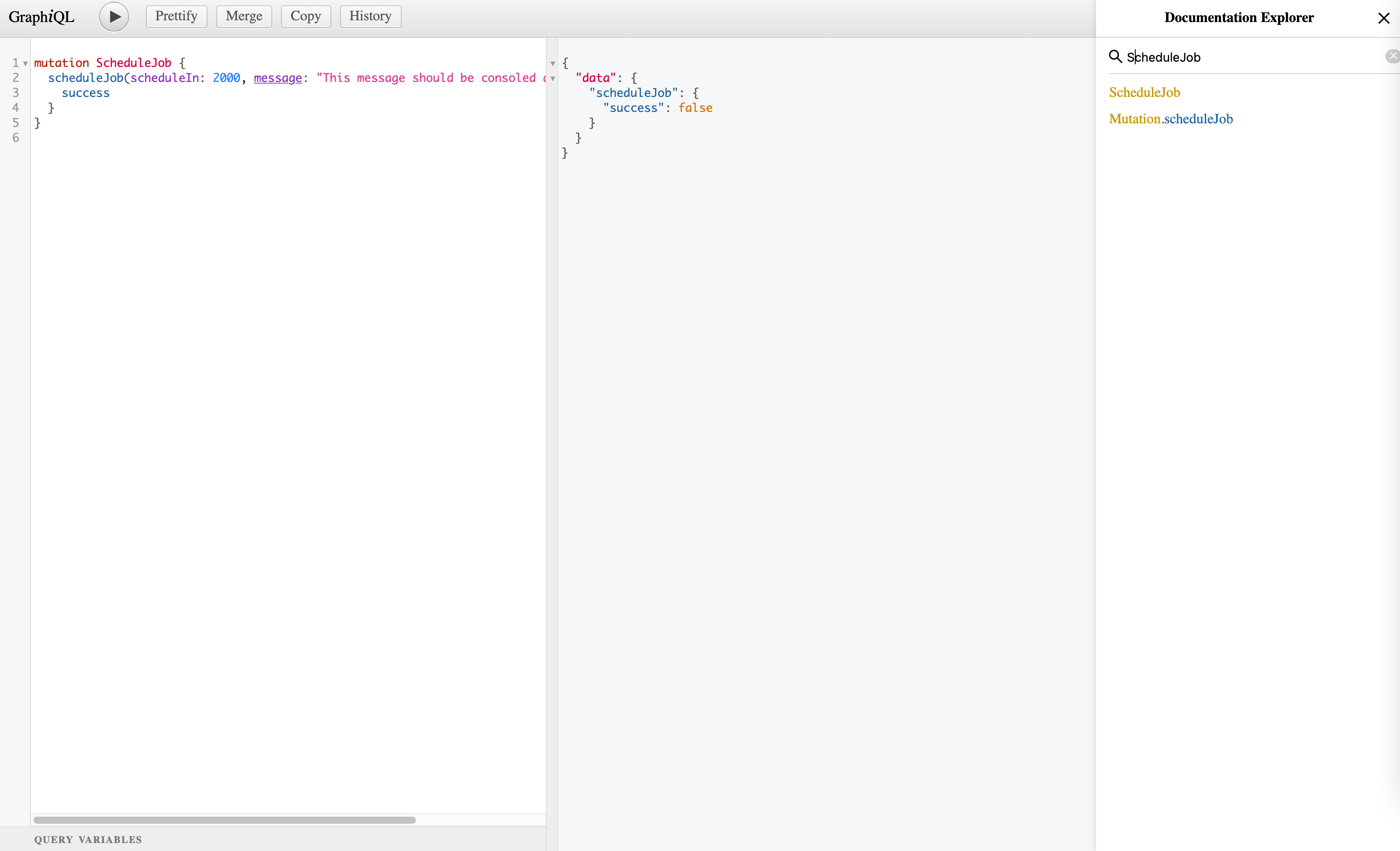Click the scheduleIn value 2000
This screenshot has width=1400, height=851.
point(226,78)
